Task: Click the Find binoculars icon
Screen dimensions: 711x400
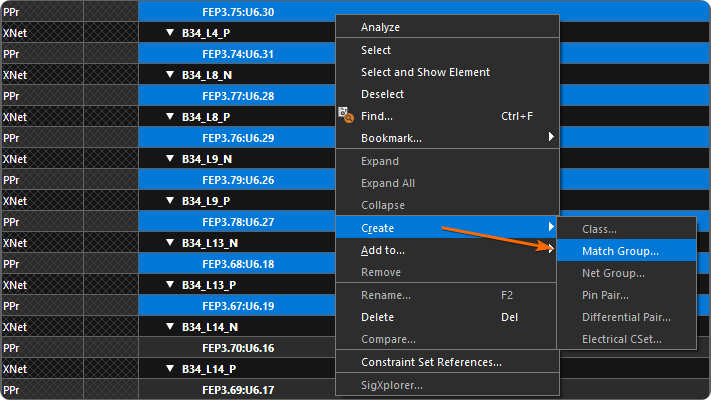Action: click(x=347, y=116)
